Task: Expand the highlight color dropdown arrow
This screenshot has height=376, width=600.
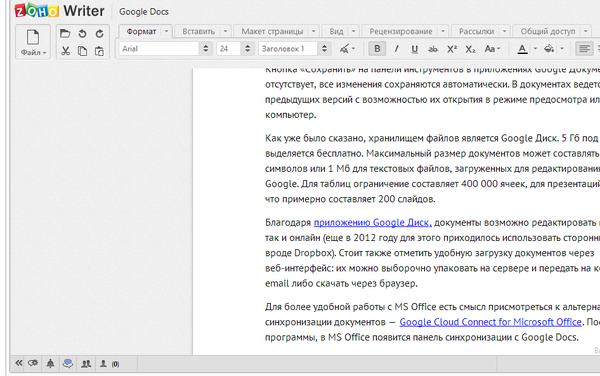Action: 562,49
